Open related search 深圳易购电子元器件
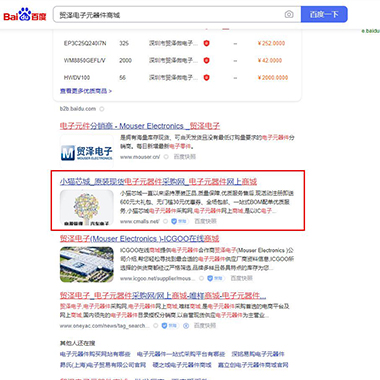Screen dimensions: 380x380 click(x=258, y=354)
